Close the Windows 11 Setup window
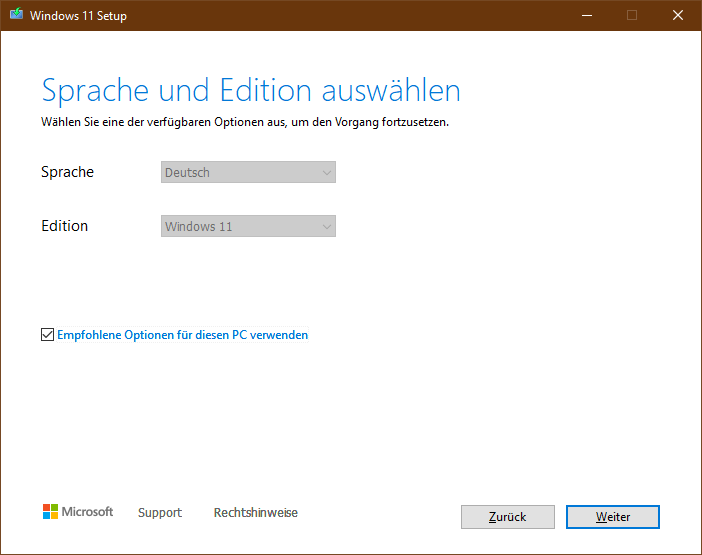 tap(678, 16)
